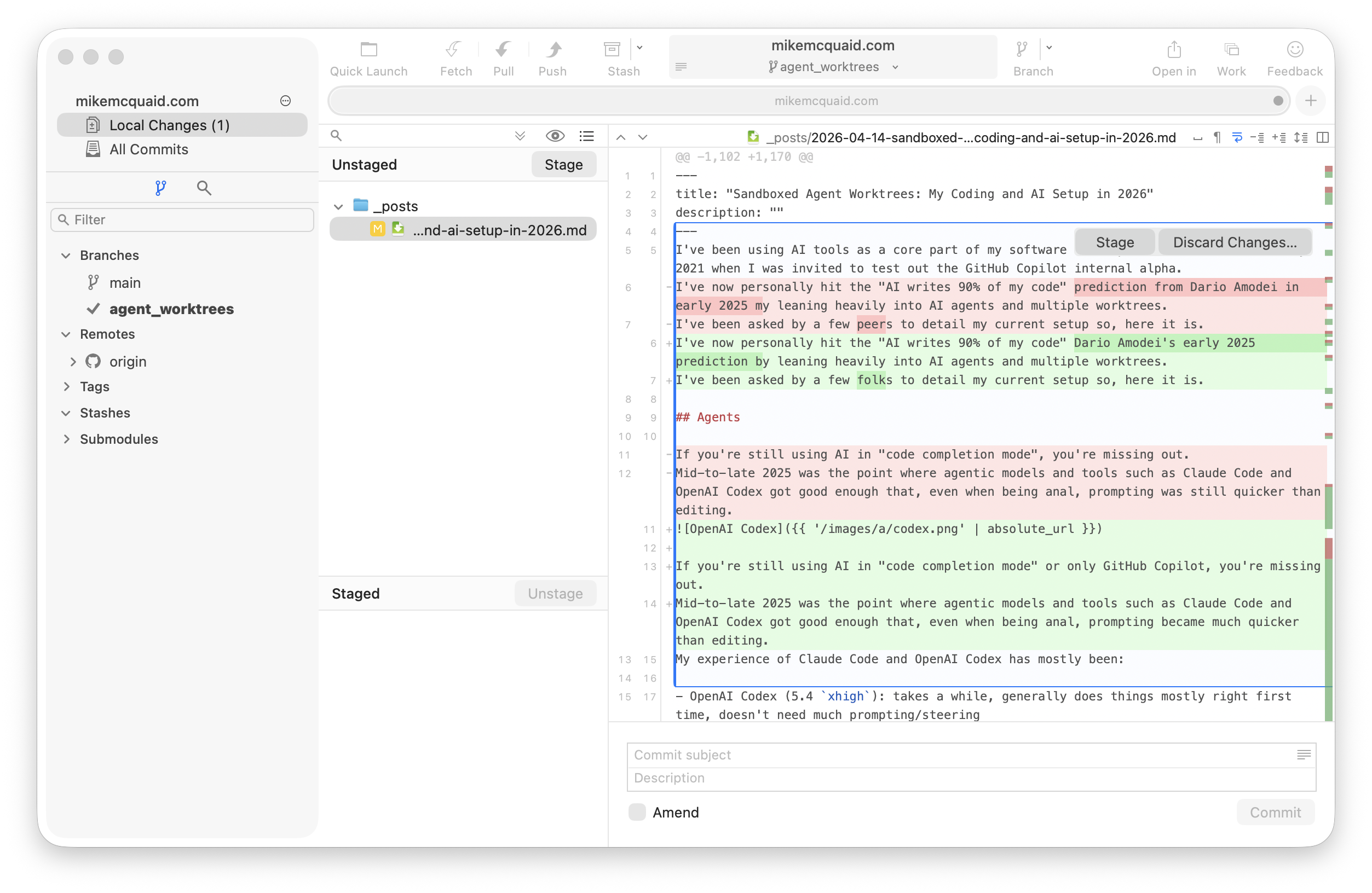1372x893 pixels.
Task: Toggle the eye visibility filter above Unstaged
Action: 555,135
